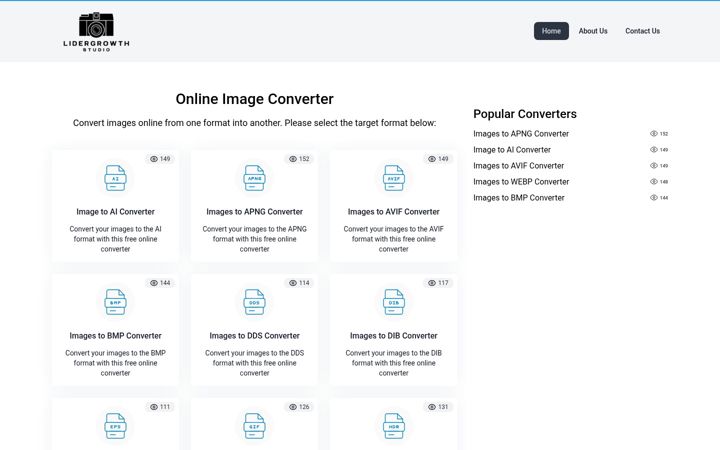This screenshot has height=450, width=720.
Task: Select Image to AI Converter in Popular Converters
Action: (x=512, y=150)
